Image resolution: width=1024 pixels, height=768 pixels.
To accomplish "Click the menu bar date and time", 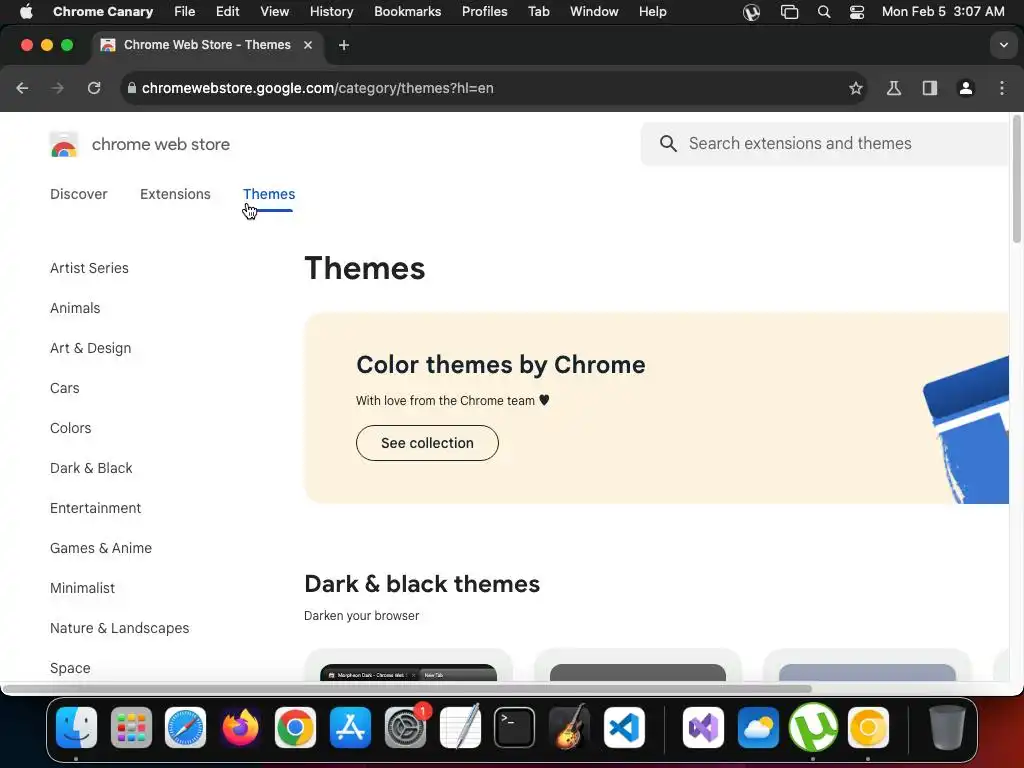I will (x=943, y=11).
